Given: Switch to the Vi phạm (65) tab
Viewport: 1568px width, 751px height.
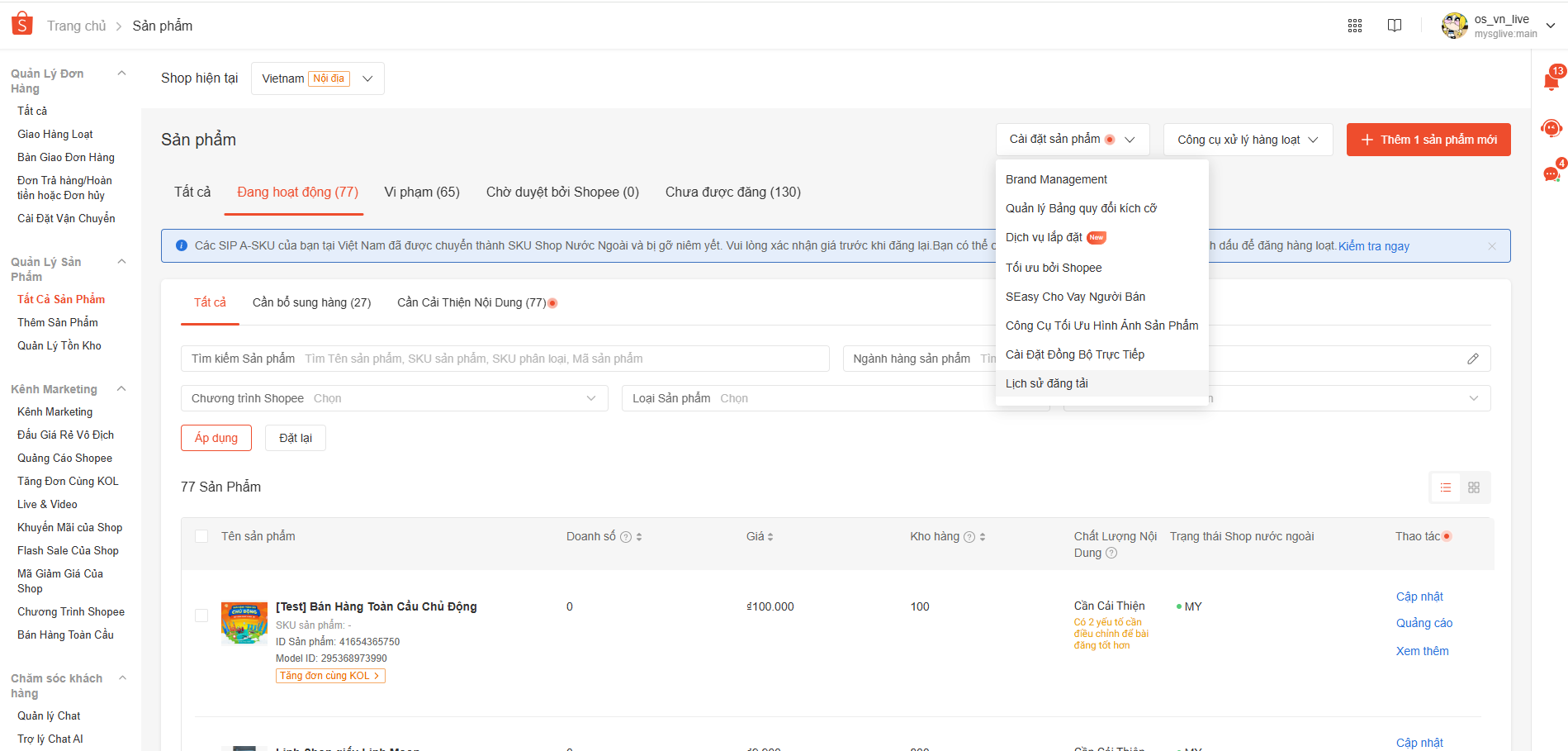Looking at the screenshot, I should [x=422, y=192].
